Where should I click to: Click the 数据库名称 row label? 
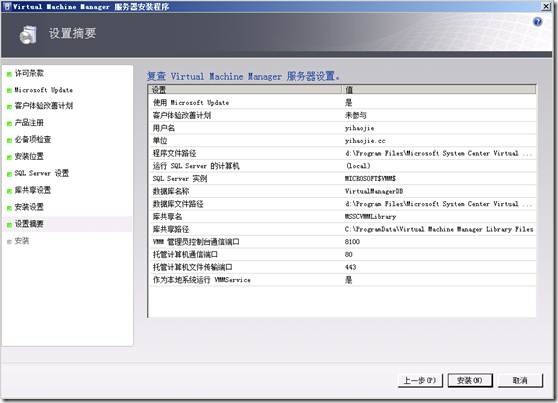(171, 192)
